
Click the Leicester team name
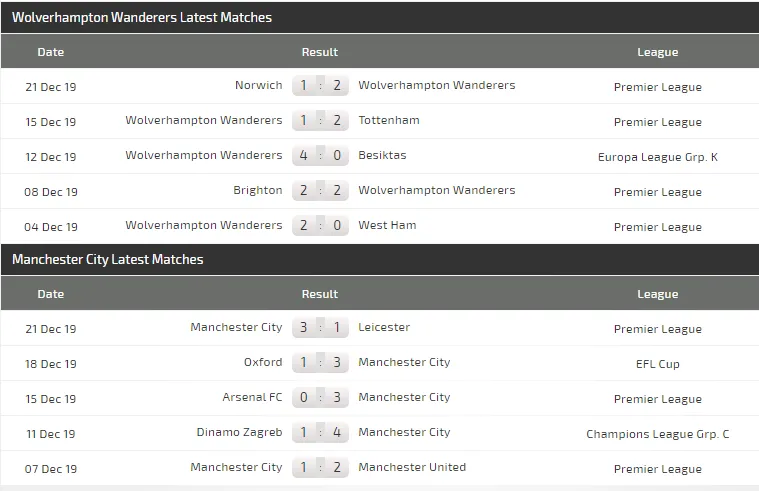(x=384, y=327)
